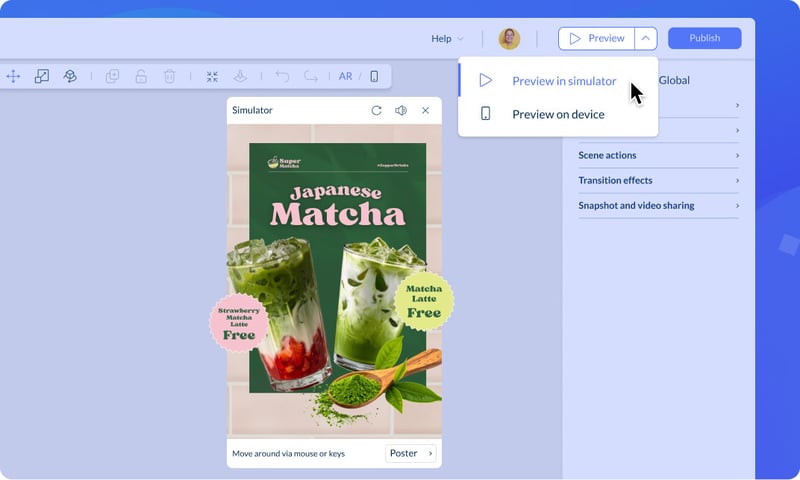This screenshot has height=480, width=800.
Task: Open the user profile avatar
Action: pyautogui.click(x=509, y=39)
